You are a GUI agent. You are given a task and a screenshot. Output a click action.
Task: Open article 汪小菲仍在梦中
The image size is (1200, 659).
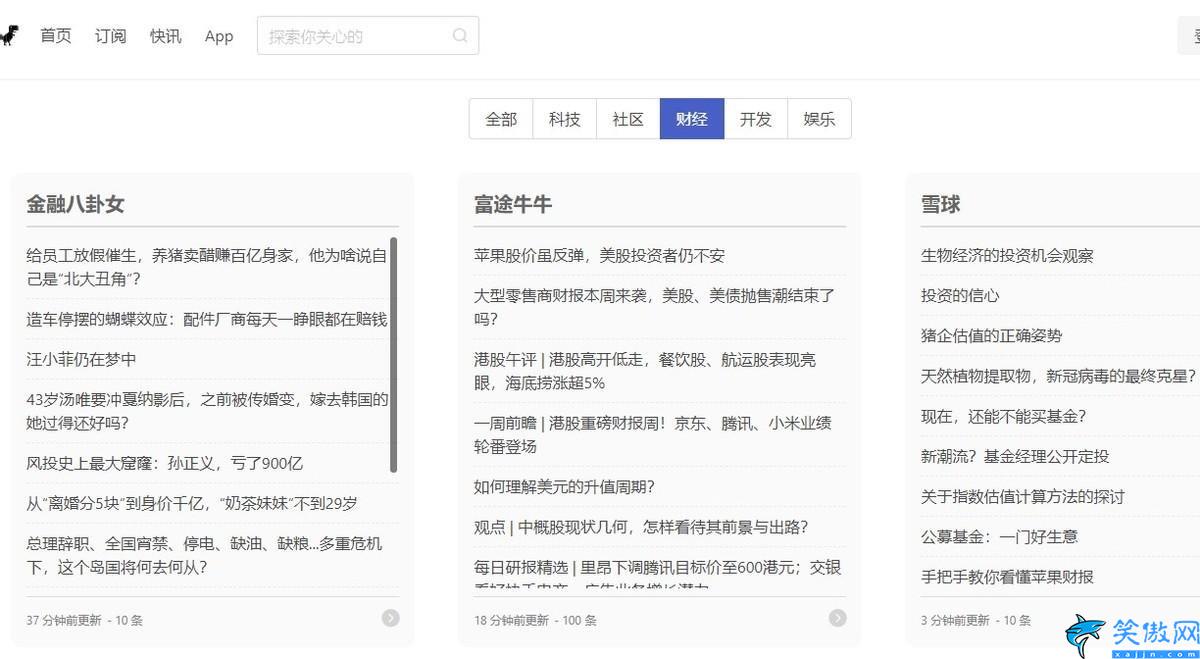pyautogui.click(x=81, y=359)
